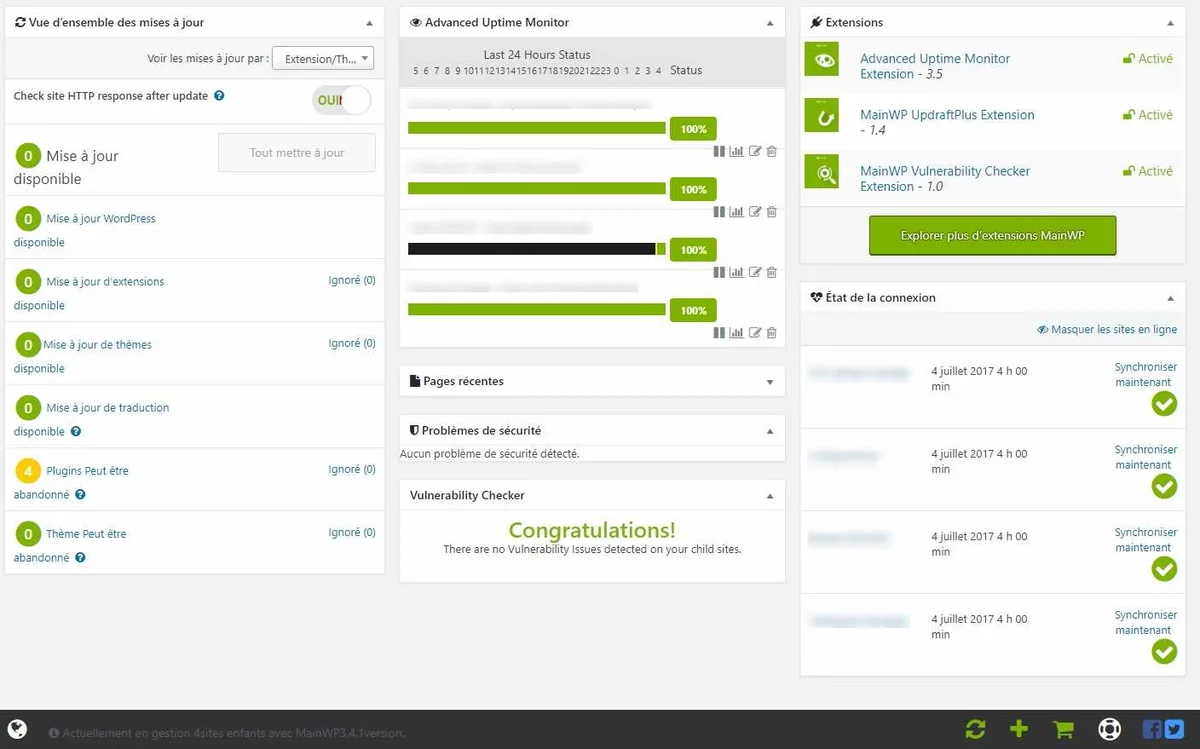Click the 'Tout mettre à jour' button

[x=297, y=153]
